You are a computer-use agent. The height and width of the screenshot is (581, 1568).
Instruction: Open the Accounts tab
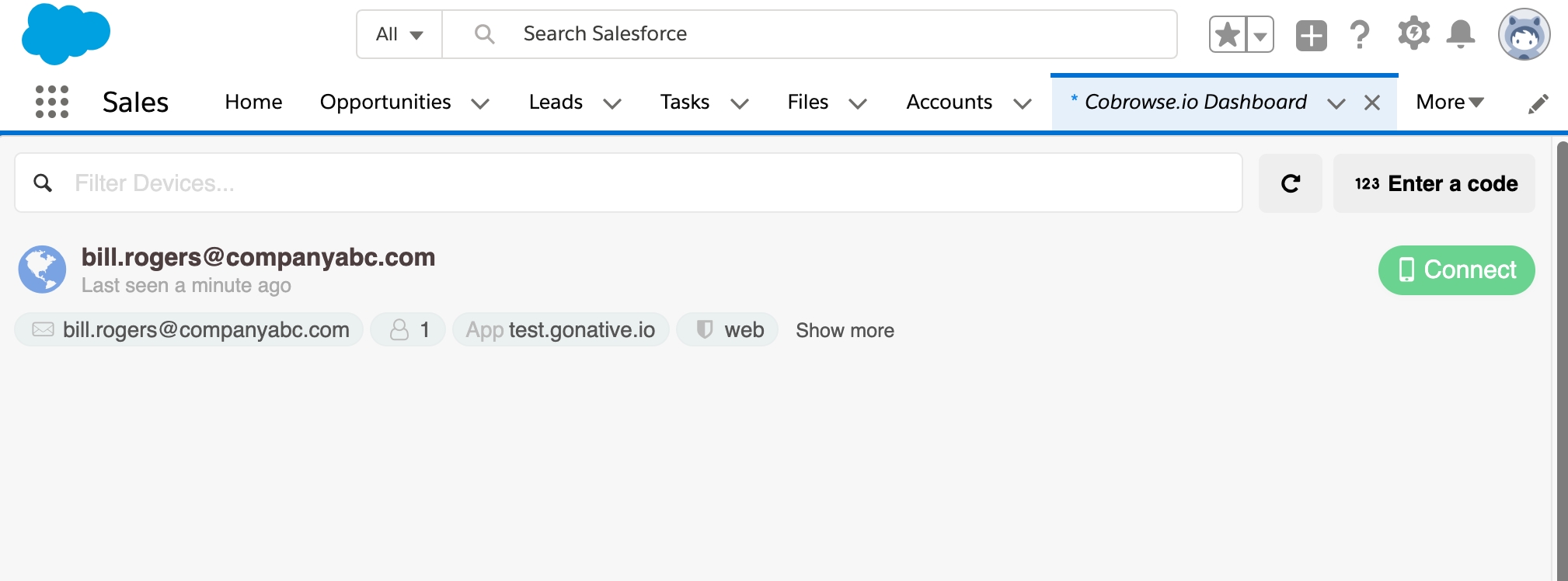tap(950, 102)
